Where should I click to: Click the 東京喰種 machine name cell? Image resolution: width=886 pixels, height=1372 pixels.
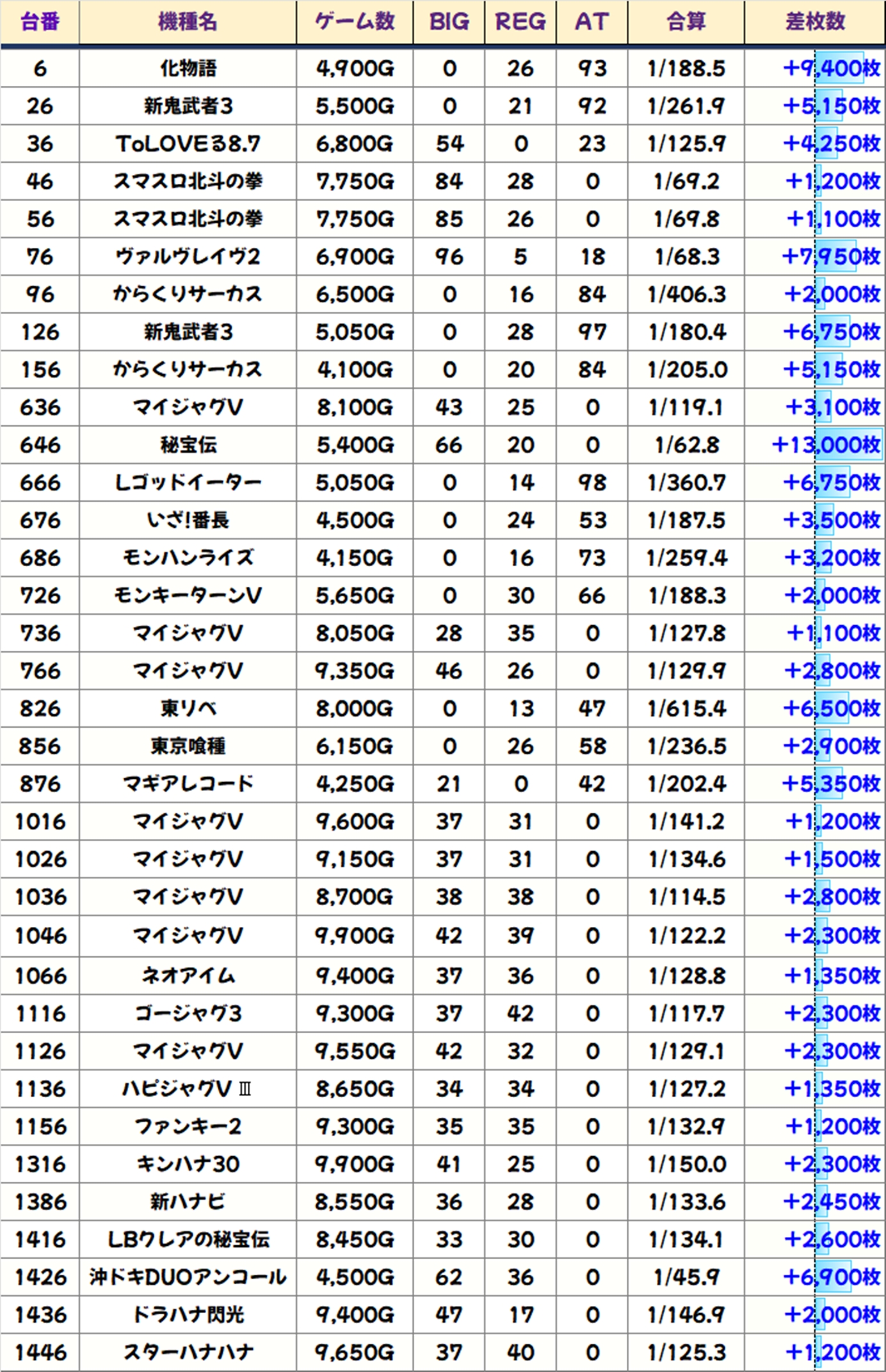pos(188,746)
